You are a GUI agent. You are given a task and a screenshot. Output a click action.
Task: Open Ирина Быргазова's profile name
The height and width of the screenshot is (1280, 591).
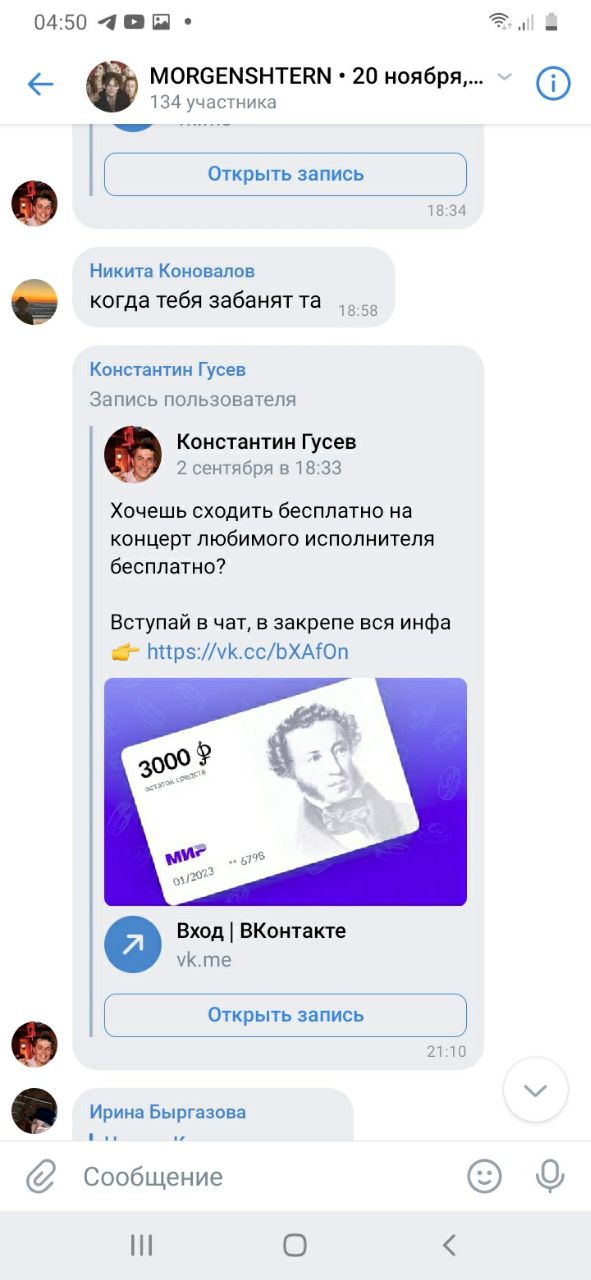click(x=167, y=1112)
